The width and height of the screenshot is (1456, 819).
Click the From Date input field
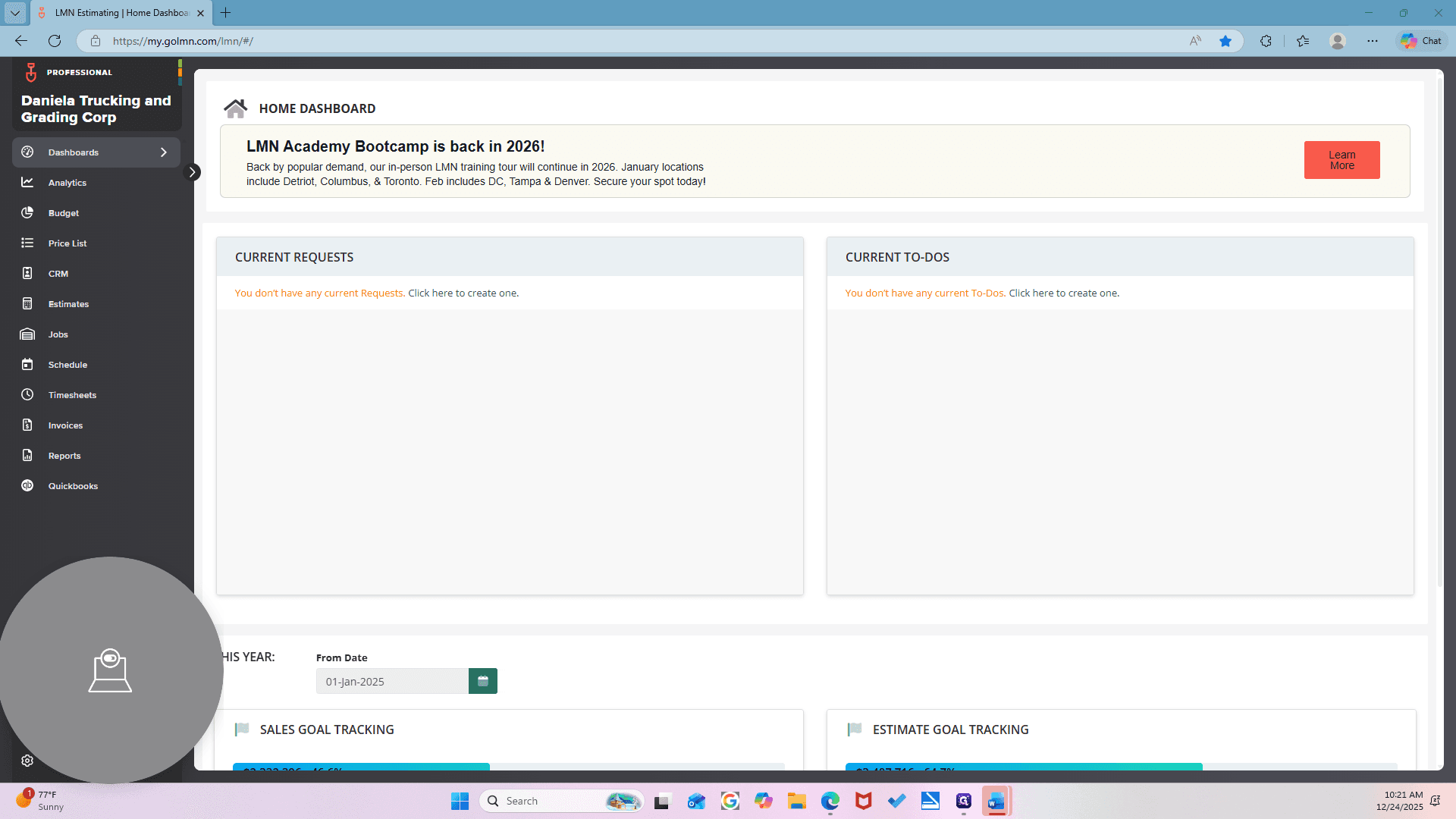(x=392, y=681)
